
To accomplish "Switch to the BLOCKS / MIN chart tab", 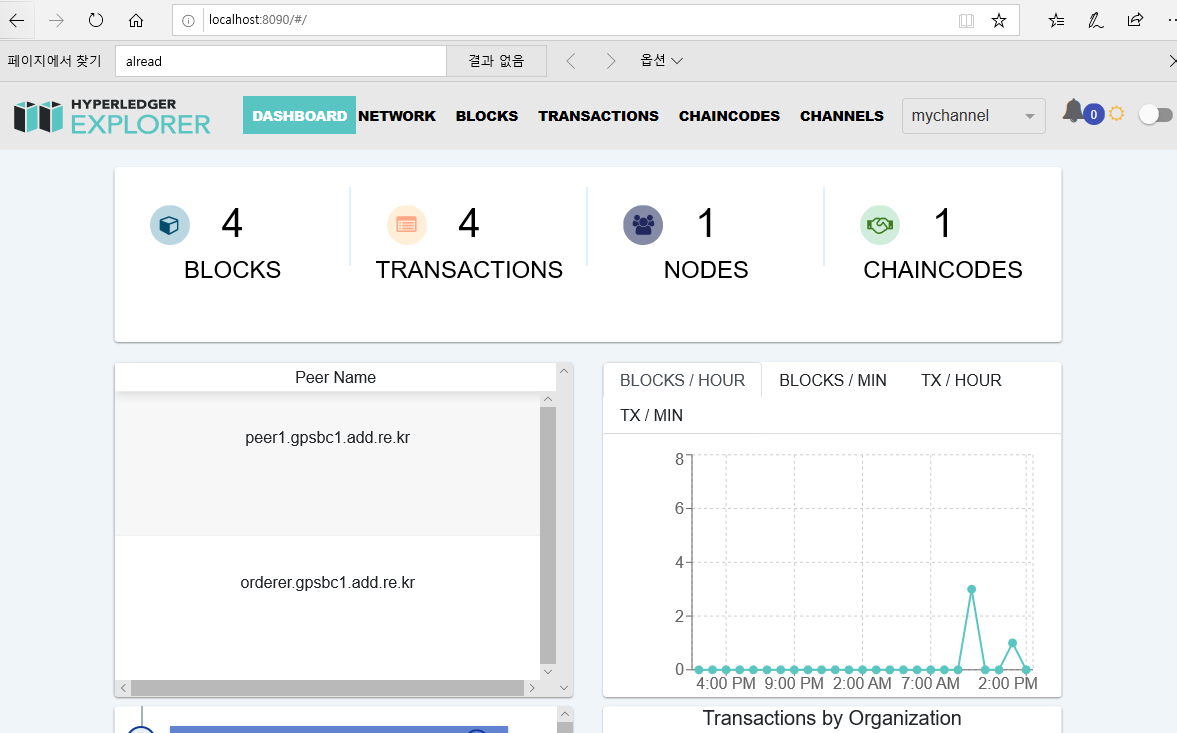I will (x=833, y=380).
